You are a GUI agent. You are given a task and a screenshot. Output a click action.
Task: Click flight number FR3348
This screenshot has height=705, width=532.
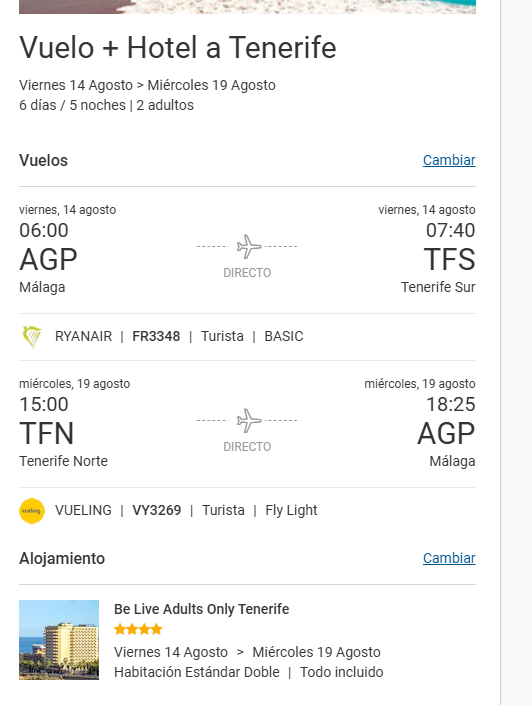click(156, 336)
